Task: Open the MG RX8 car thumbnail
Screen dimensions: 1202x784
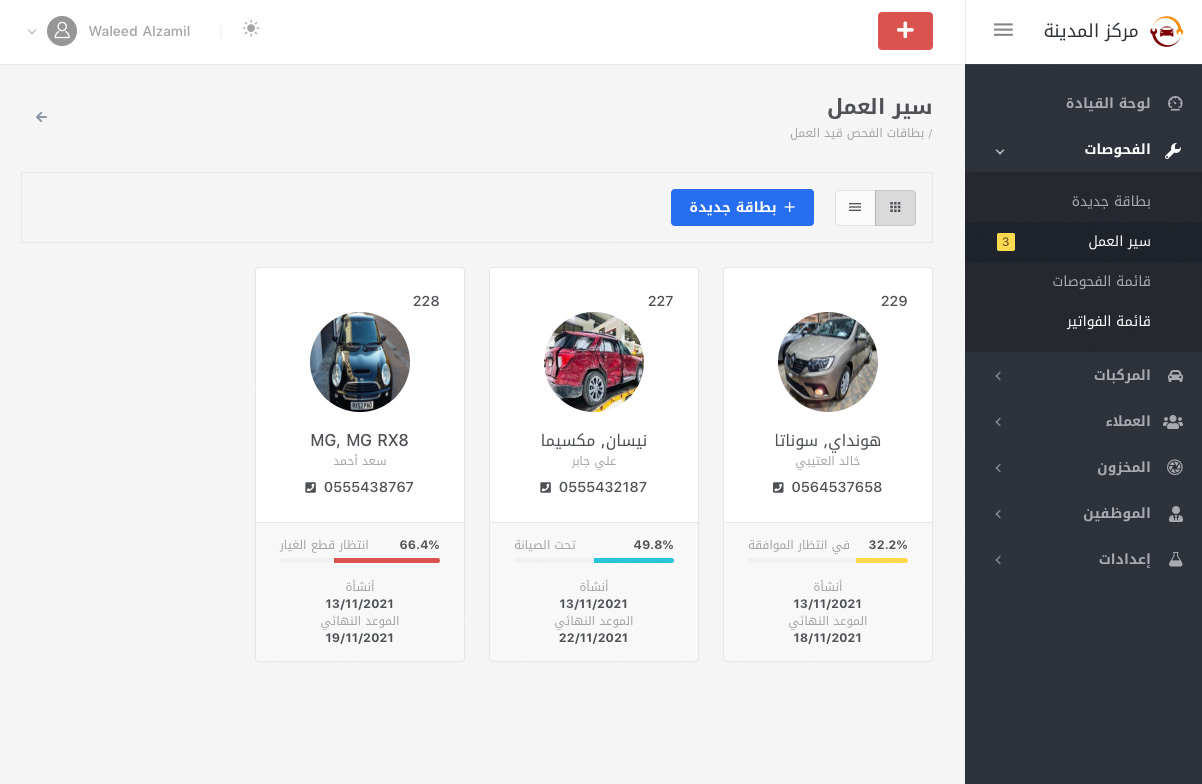Action: coord(360,362)
